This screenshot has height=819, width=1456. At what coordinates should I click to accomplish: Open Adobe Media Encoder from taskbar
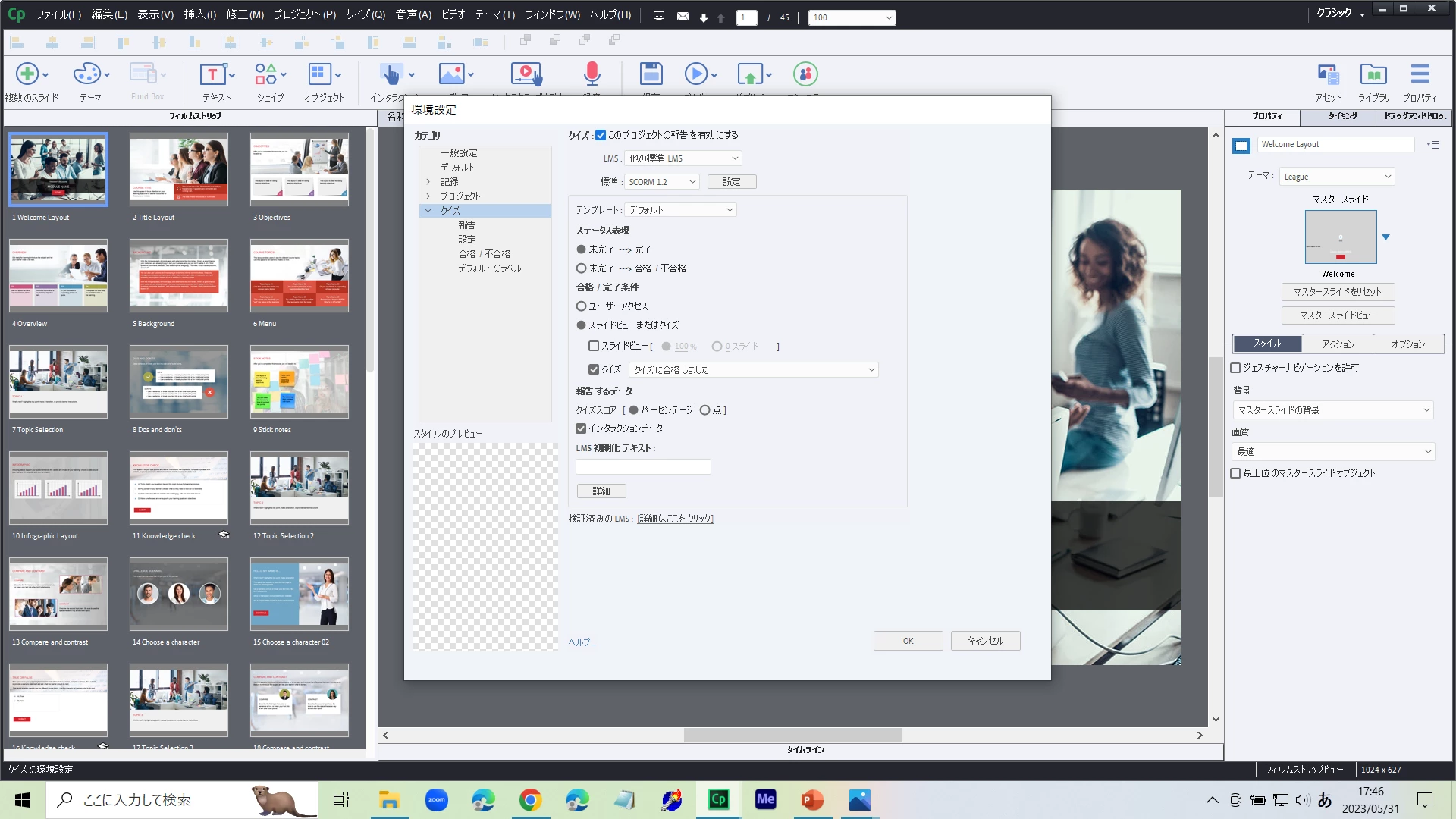tap(765, 799)
